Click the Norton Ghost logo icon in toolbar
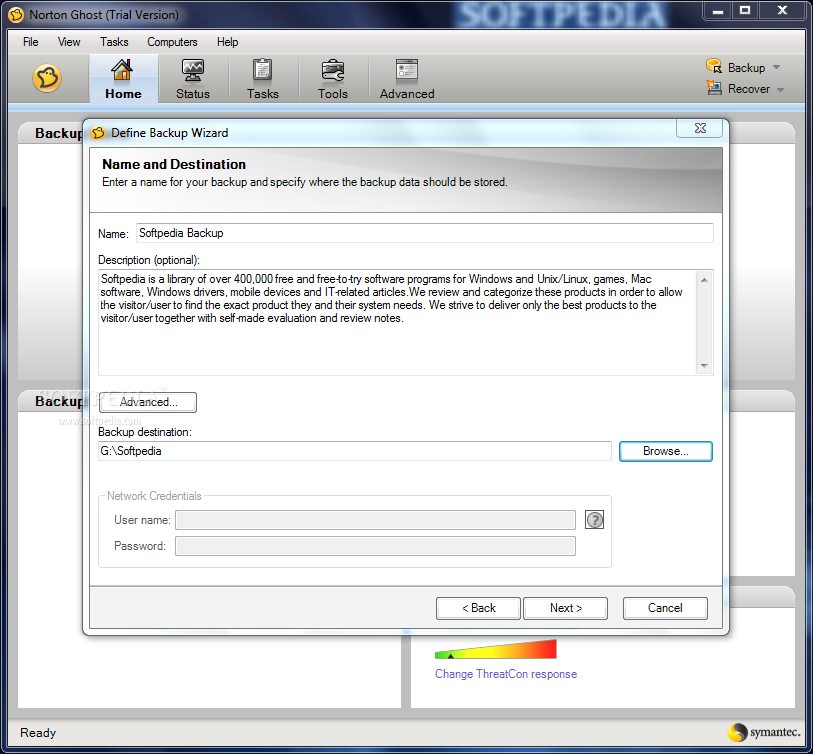The width and height of the screenshot is (813, 754). pos(47,78)
